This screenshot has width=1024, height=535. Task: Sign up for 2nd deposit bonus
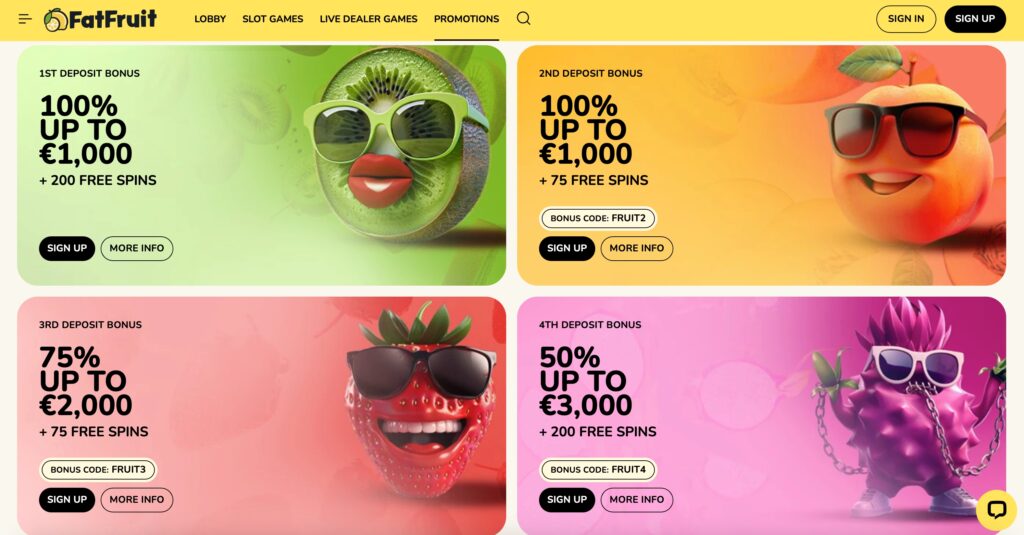[567, 248]
